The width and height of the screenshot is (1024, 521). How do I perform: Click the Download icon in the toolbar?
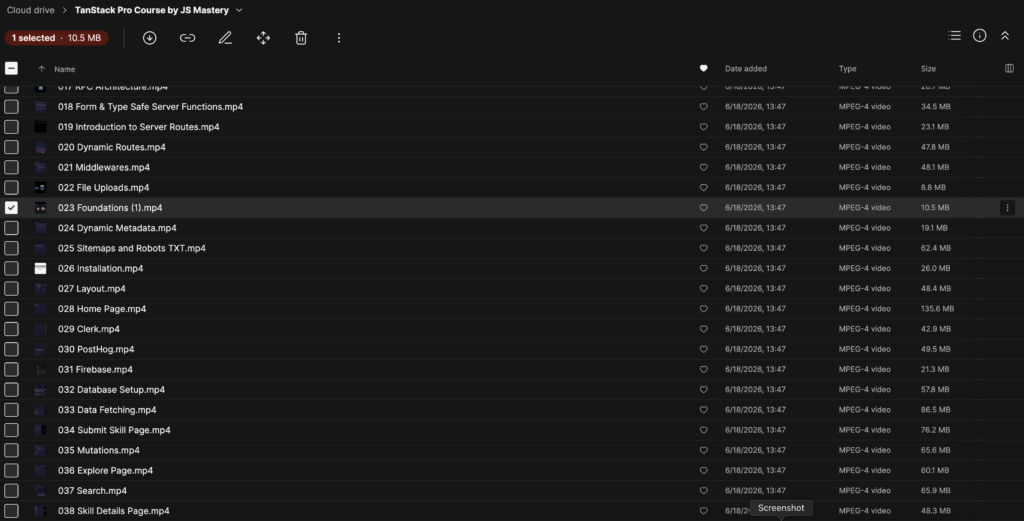click(150, 38)
